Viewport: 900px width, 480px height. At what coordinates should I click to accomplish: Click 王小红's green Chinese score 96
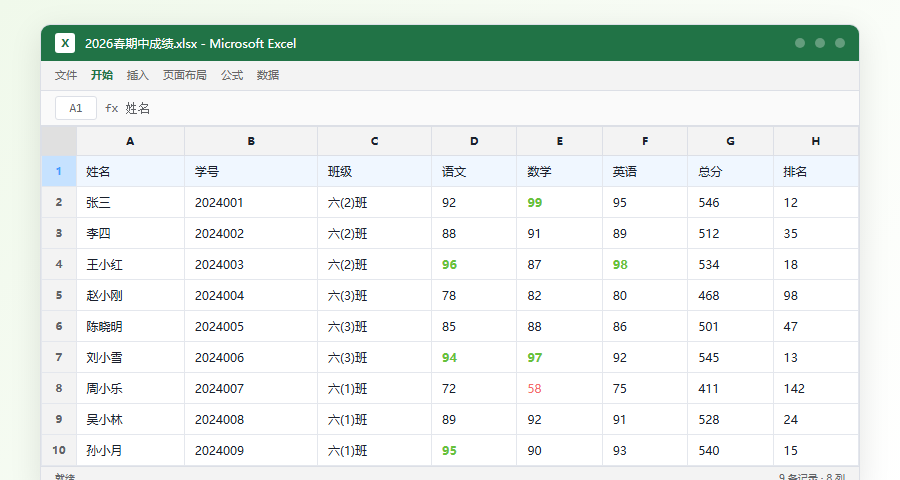click(474, 264)
